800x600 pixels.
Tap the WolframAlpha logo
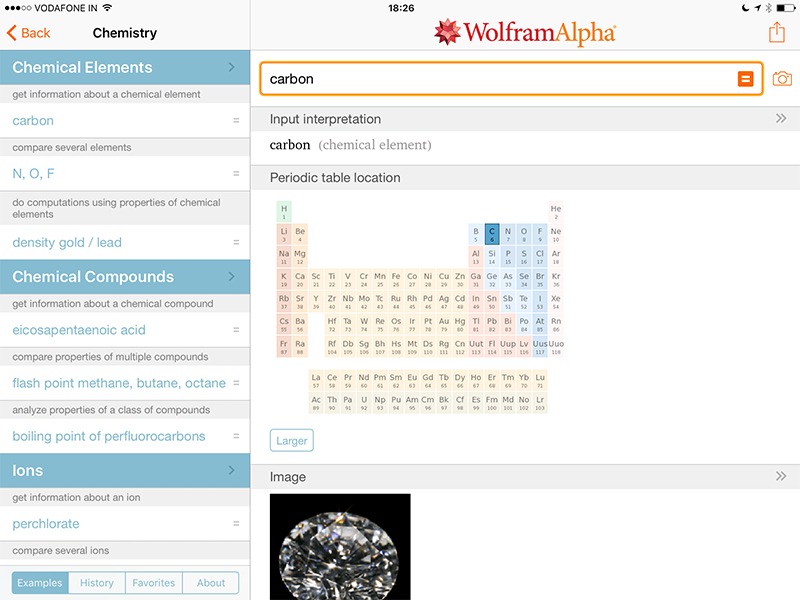coord(525,32)
